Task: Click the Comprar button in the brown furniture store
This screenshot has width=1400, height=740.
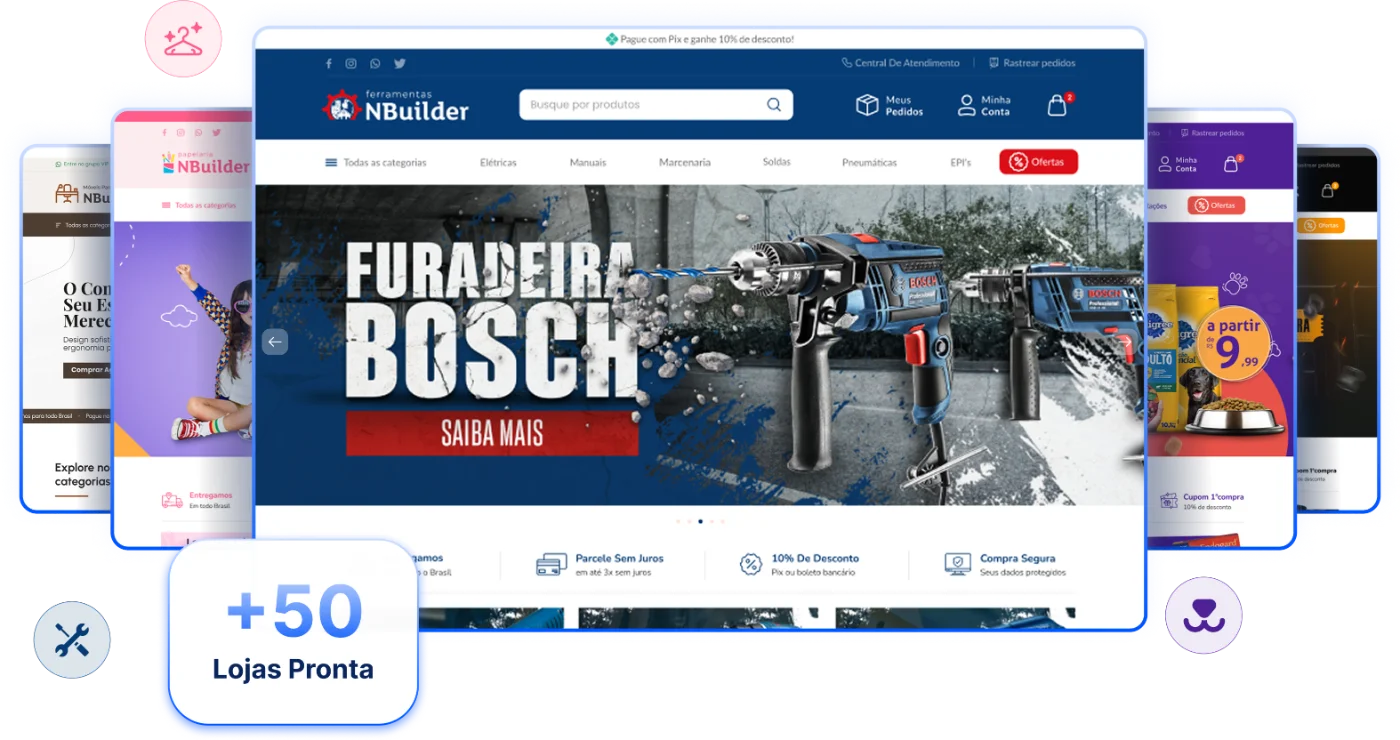Action: coord(88,370)
